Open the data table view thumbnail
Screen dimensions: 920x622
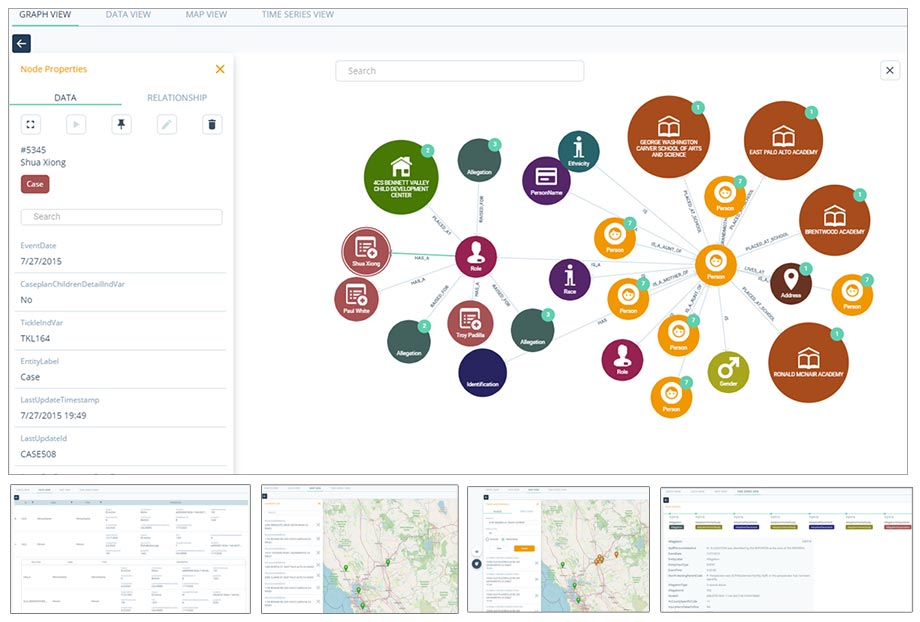(x=130, y=549)
